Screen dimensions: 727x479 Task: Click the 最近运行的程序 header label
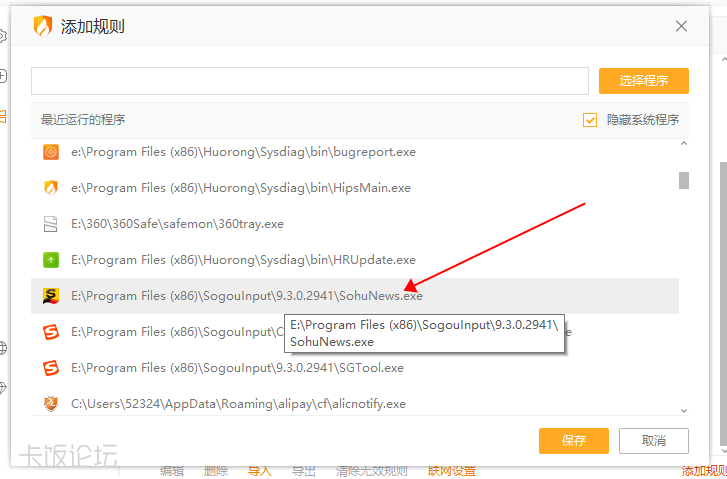83,120
